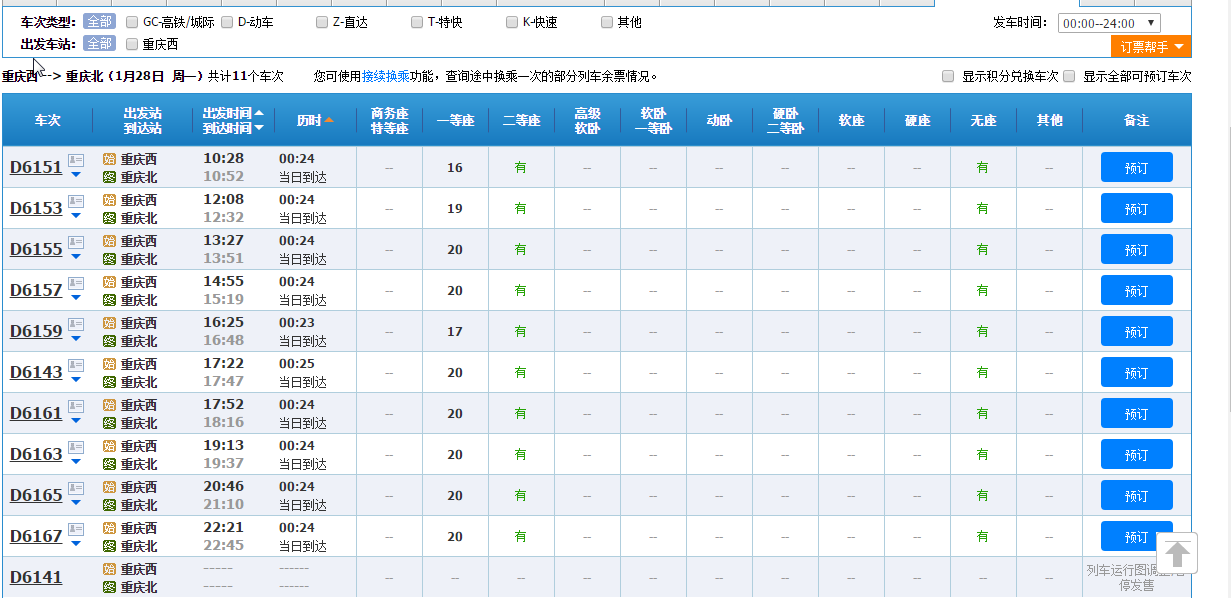Viewport: 1231px width, 598px height.
Task: Expand D6153 details with the blue arrow
Action: (x=76, y=215)
